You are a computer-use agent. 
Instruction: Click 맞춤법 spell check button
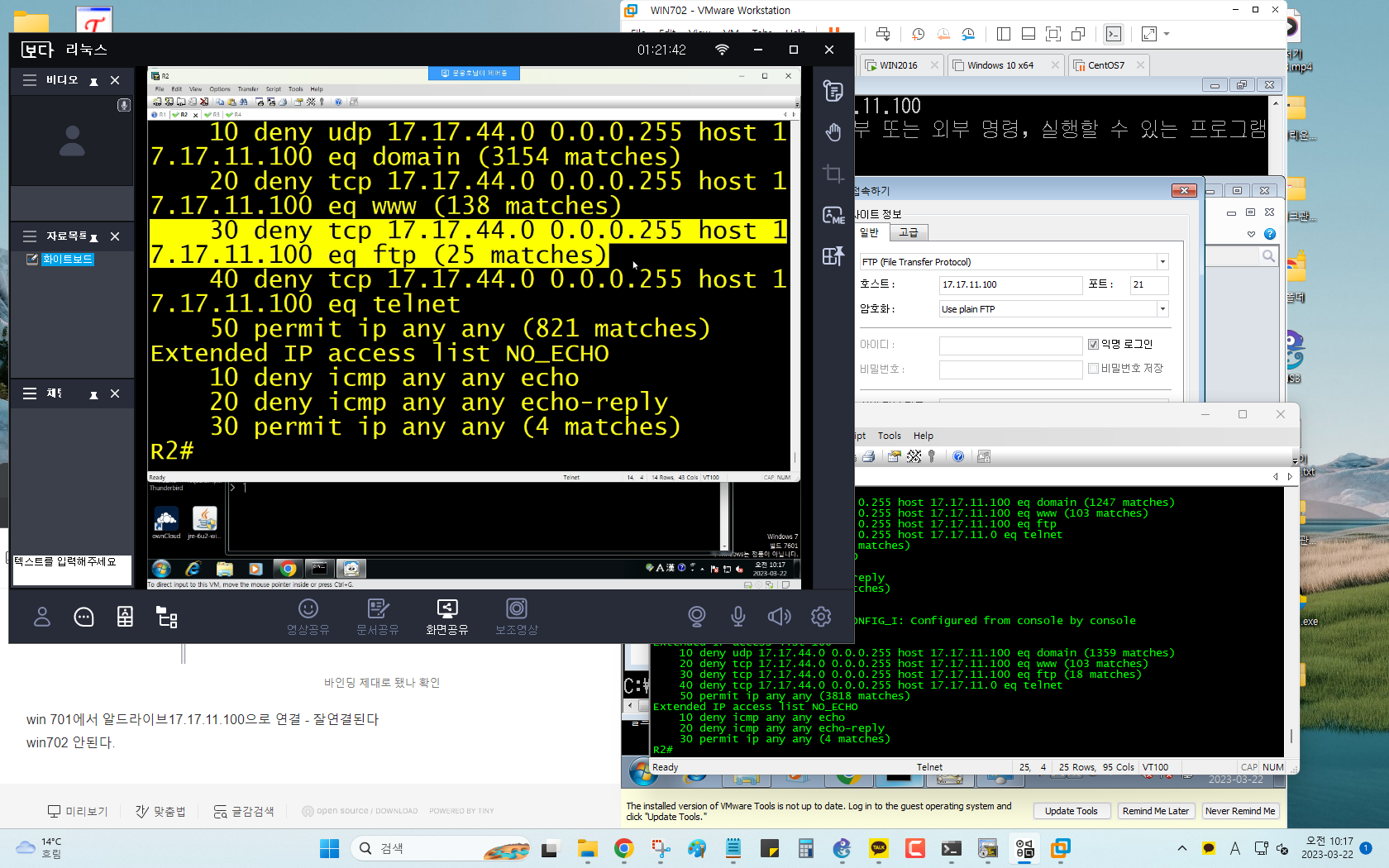[x=160, y=811]
